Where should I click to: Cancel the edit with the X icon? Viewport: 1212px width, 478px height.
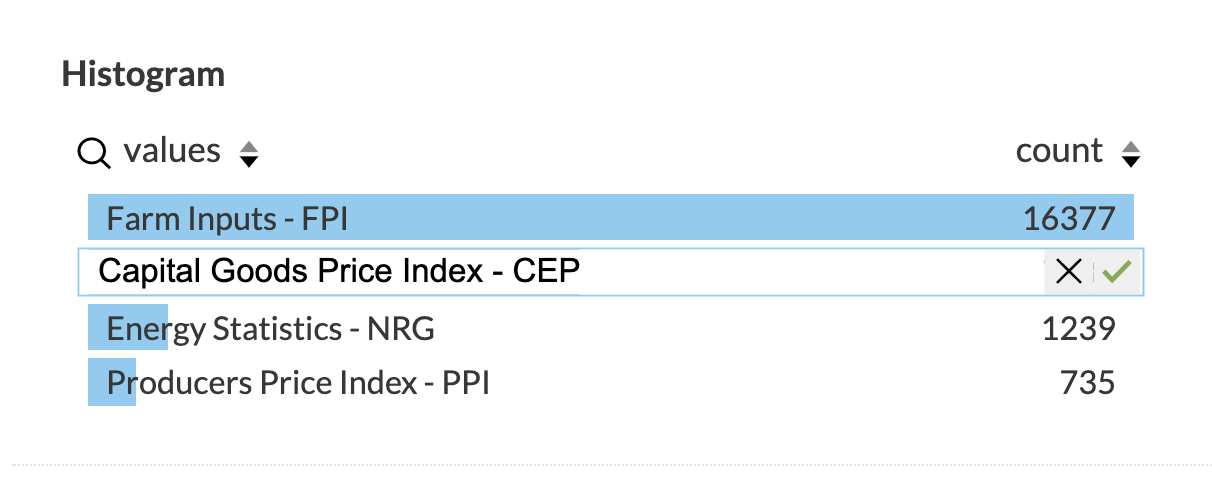tap(1068, 272)
